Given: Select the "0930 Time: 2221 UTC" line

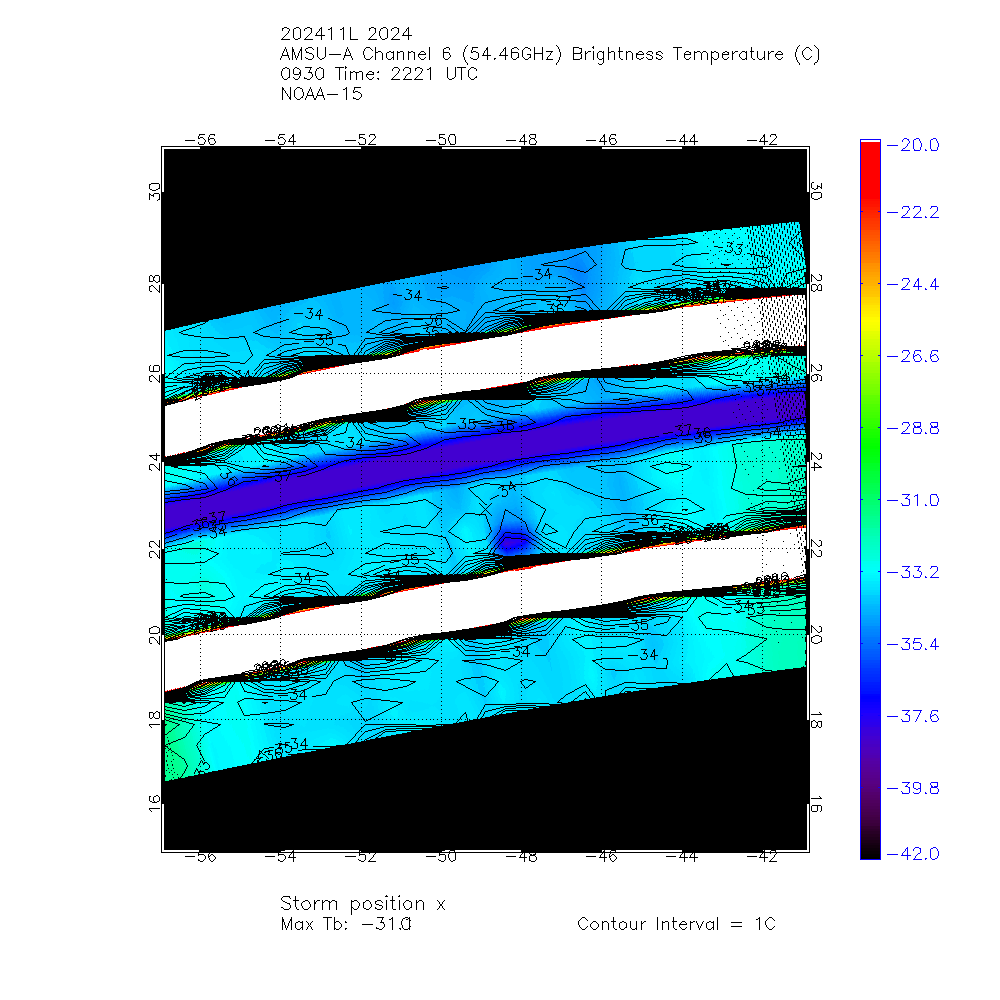Looking at the screenshot, I should click(380, 74).
